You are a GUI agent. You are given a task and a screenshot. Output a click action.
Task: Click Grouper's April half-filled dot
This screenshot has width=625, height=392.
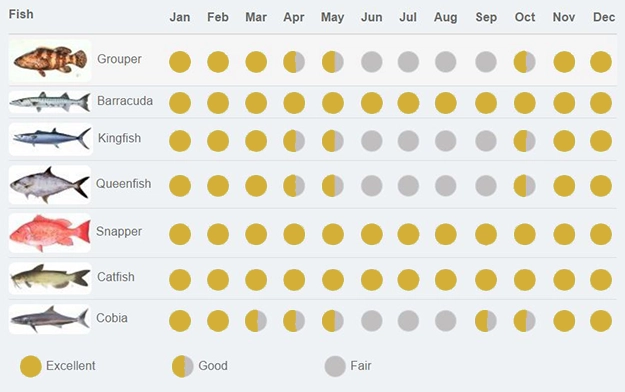click(x=294, y=62)
